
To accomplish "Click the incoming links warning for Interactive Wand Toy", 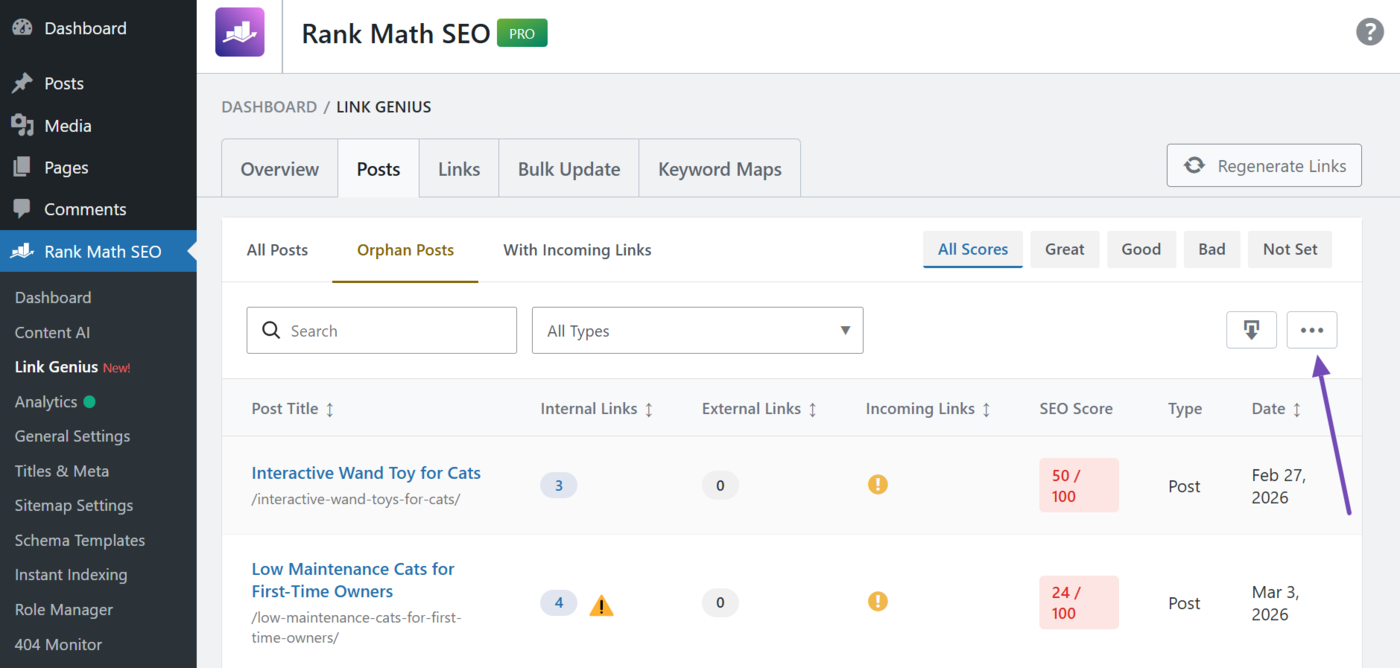I will [877, 485].
